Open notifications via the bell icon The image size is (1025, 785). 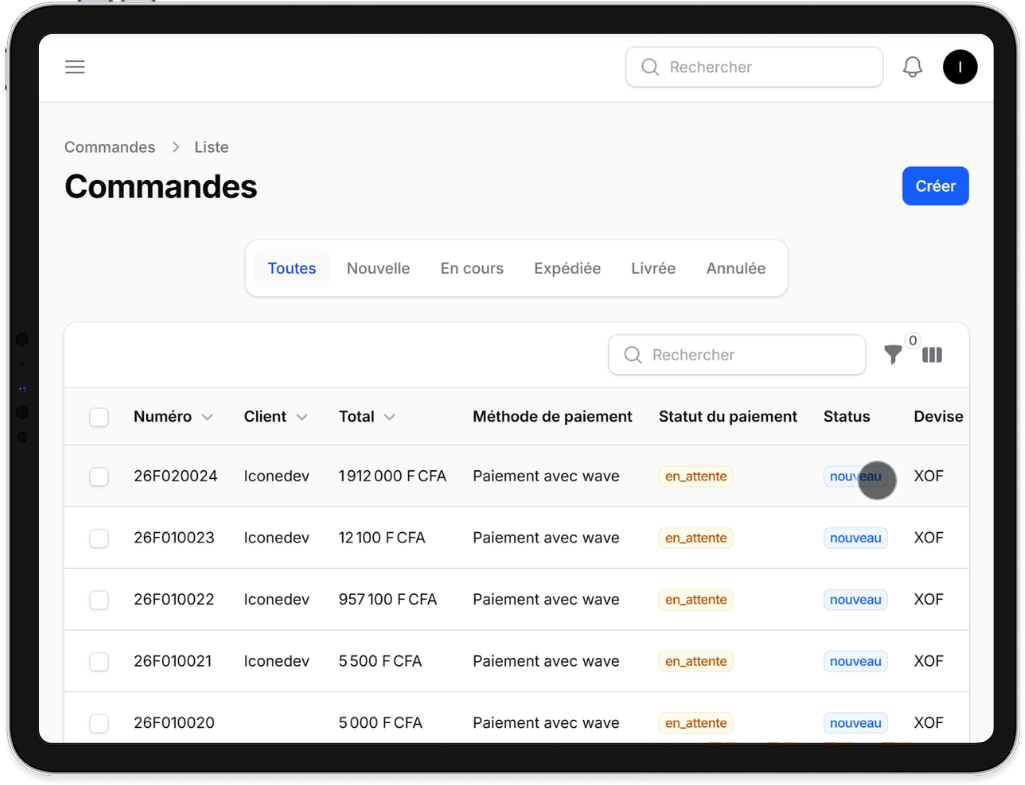click(x=911, y=66)
